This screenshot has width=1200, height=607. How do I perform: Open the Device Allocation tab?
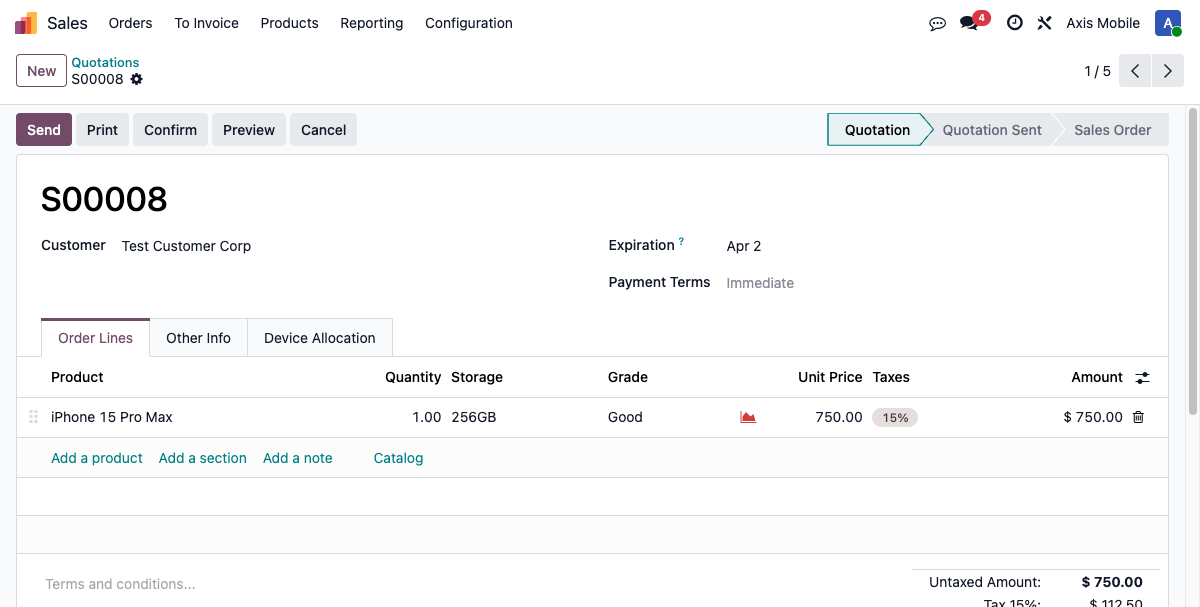pos(319,338)
